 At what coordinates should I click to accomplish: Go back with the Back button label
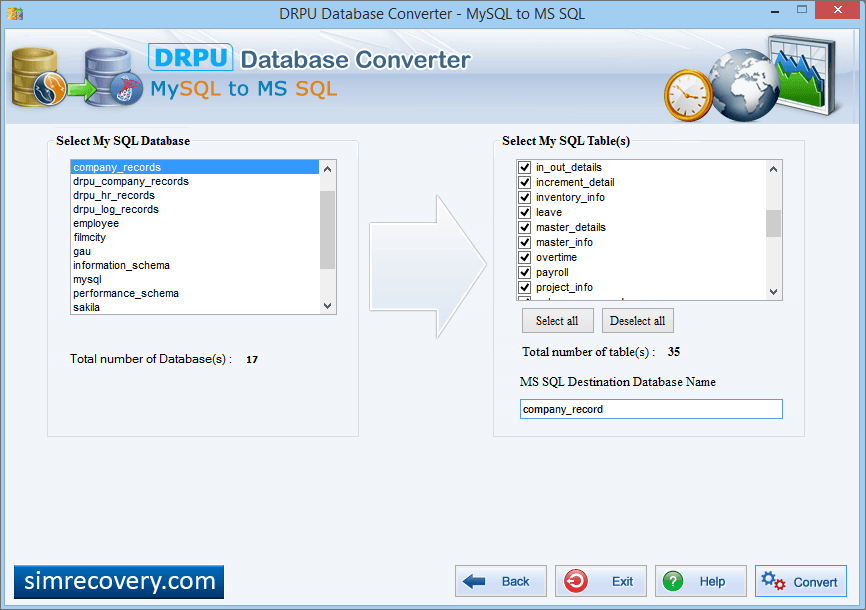515,582
